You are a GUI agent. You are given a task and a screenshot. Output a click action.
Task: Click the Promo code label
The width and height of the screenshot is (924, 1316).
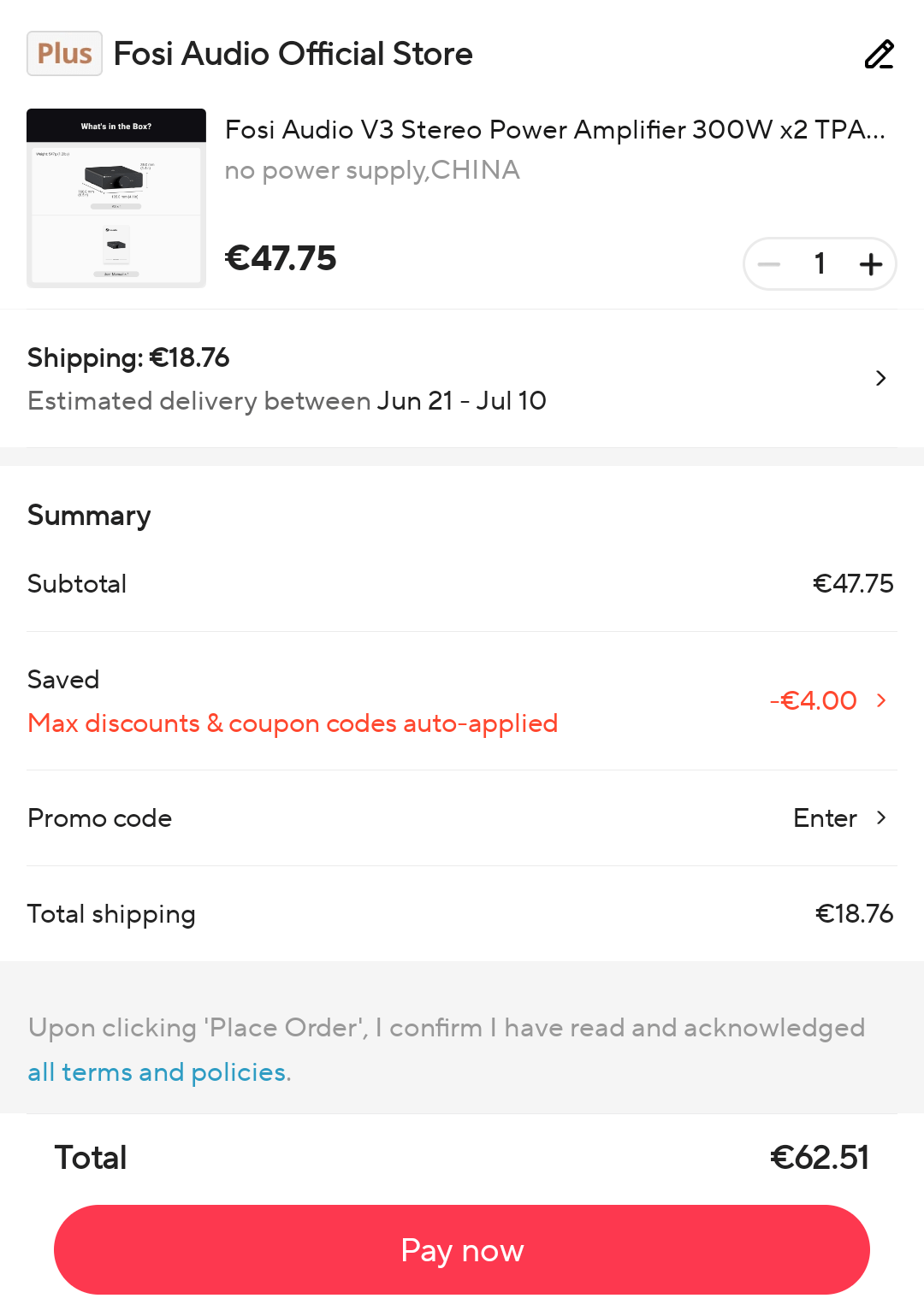(x=99, y=818)
